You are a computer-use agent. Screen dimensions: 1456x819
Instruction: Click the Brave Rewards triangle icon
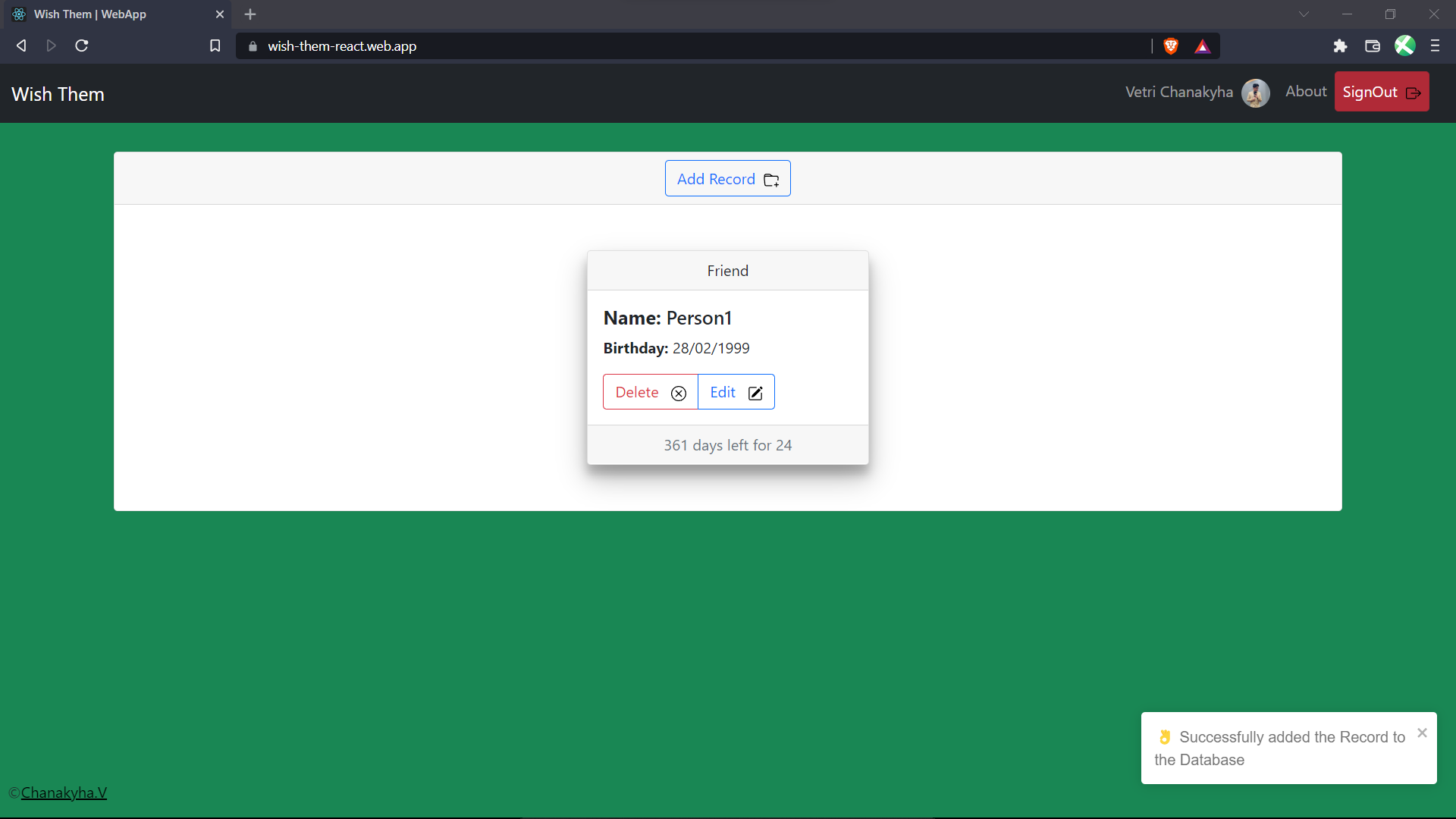coord(1203,46)
